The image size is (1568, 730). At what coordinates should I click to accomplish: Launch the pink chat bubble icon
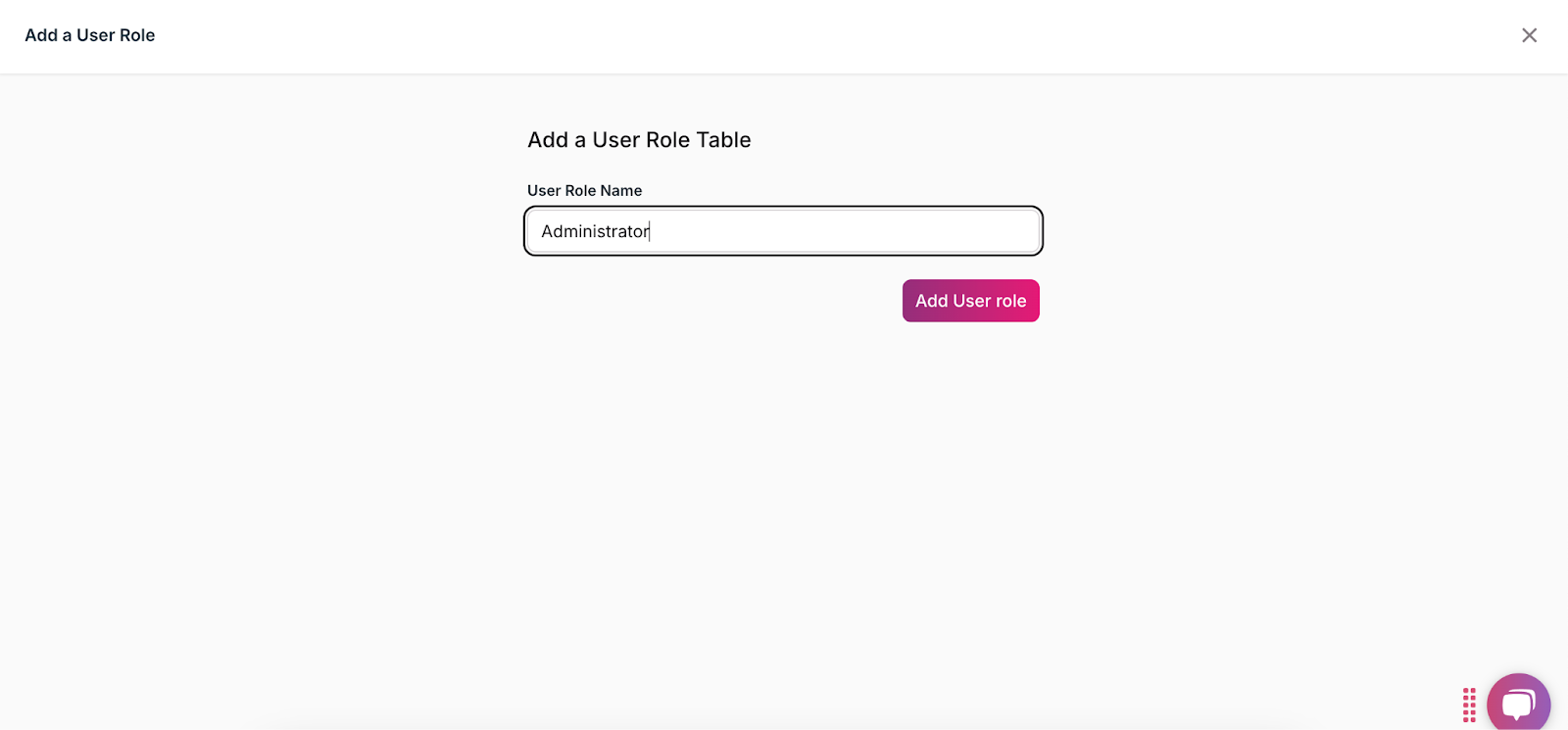[x=1518, y=704]
